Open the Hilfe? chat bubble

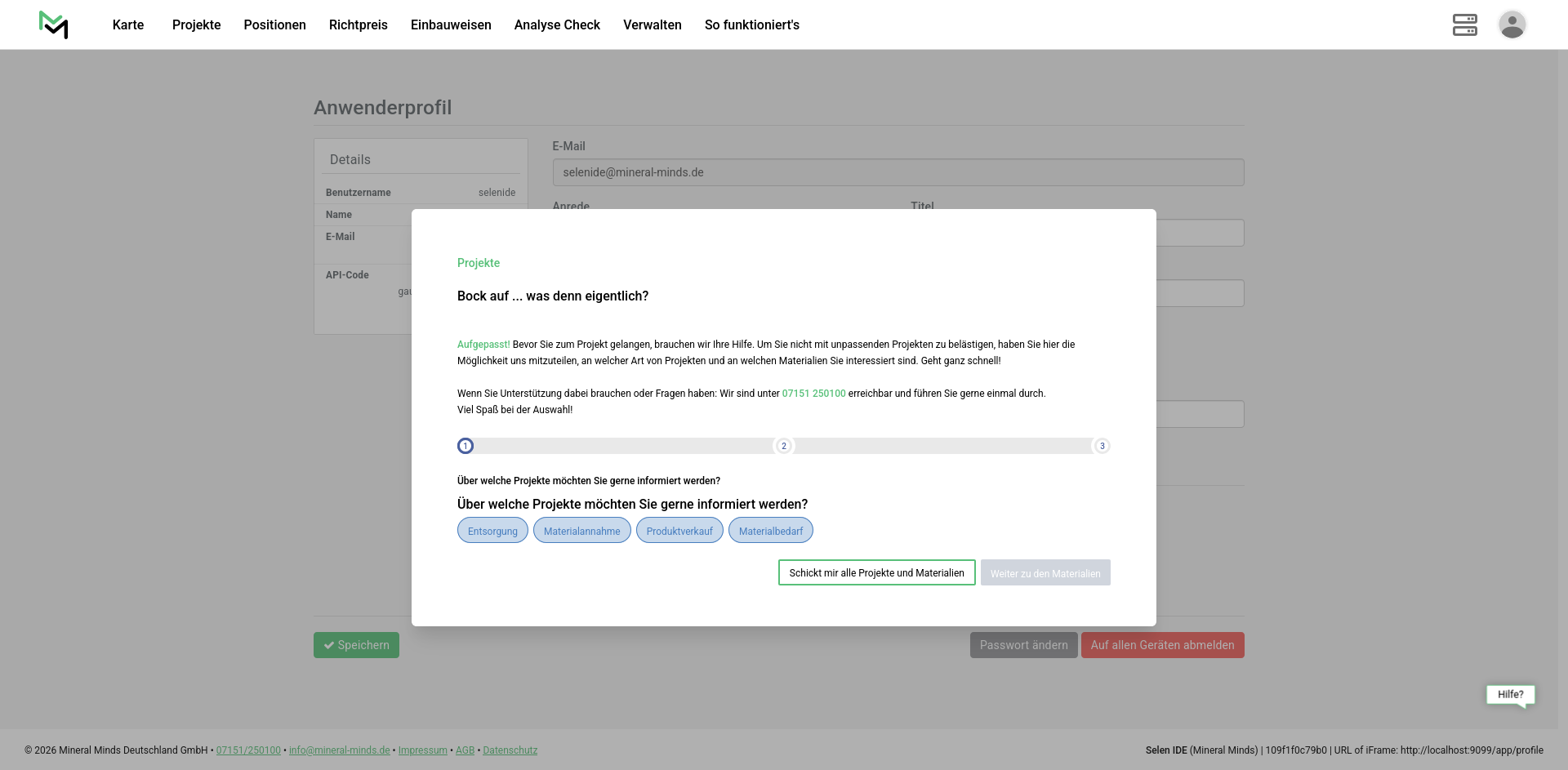click(x=1510, y=695)
